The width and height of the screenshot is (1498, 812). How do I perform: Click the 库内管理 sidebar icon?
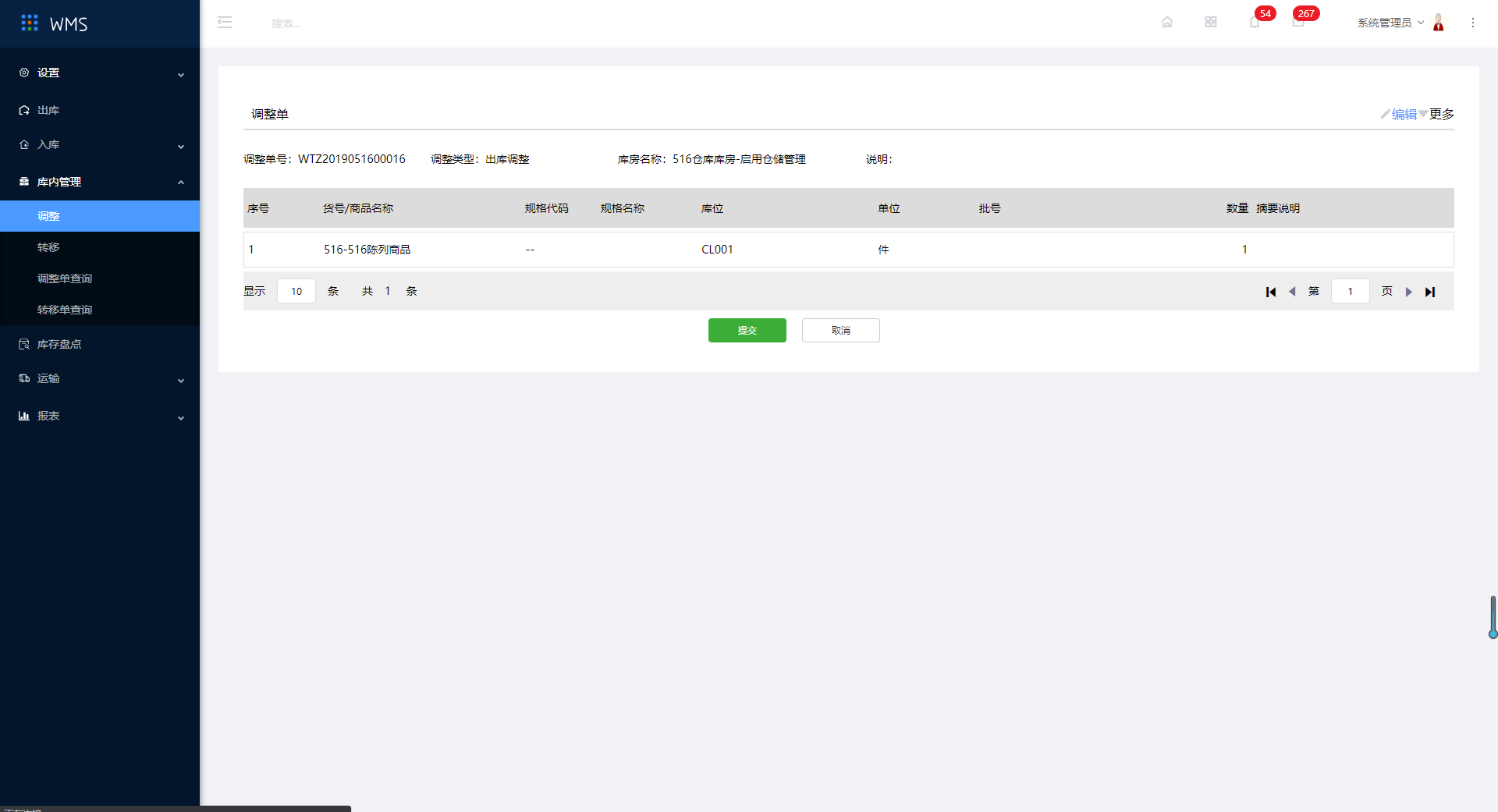click(x=24, y=182)
